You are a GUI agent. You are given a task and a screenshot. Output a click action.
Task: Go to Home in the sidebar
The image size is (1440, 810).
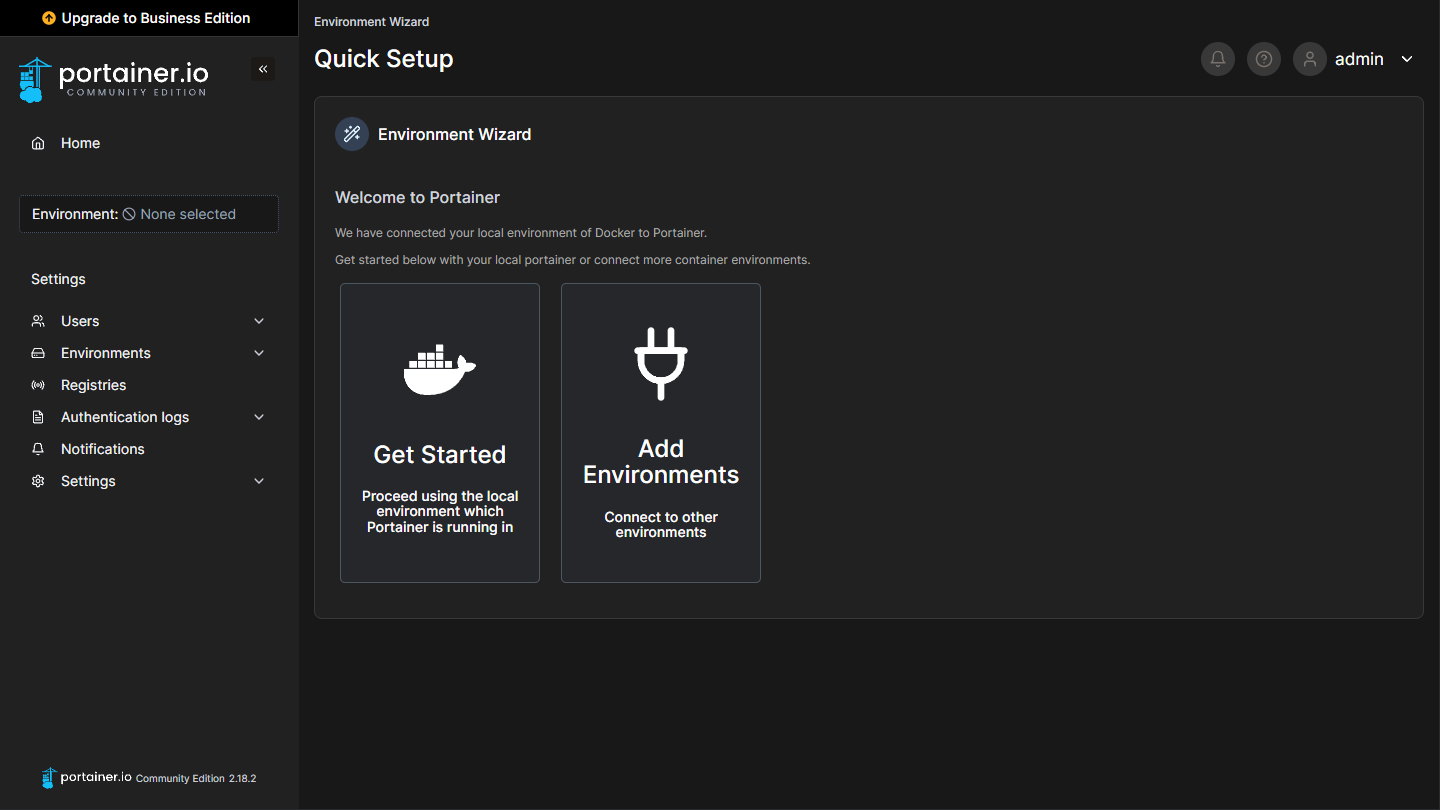149,143
